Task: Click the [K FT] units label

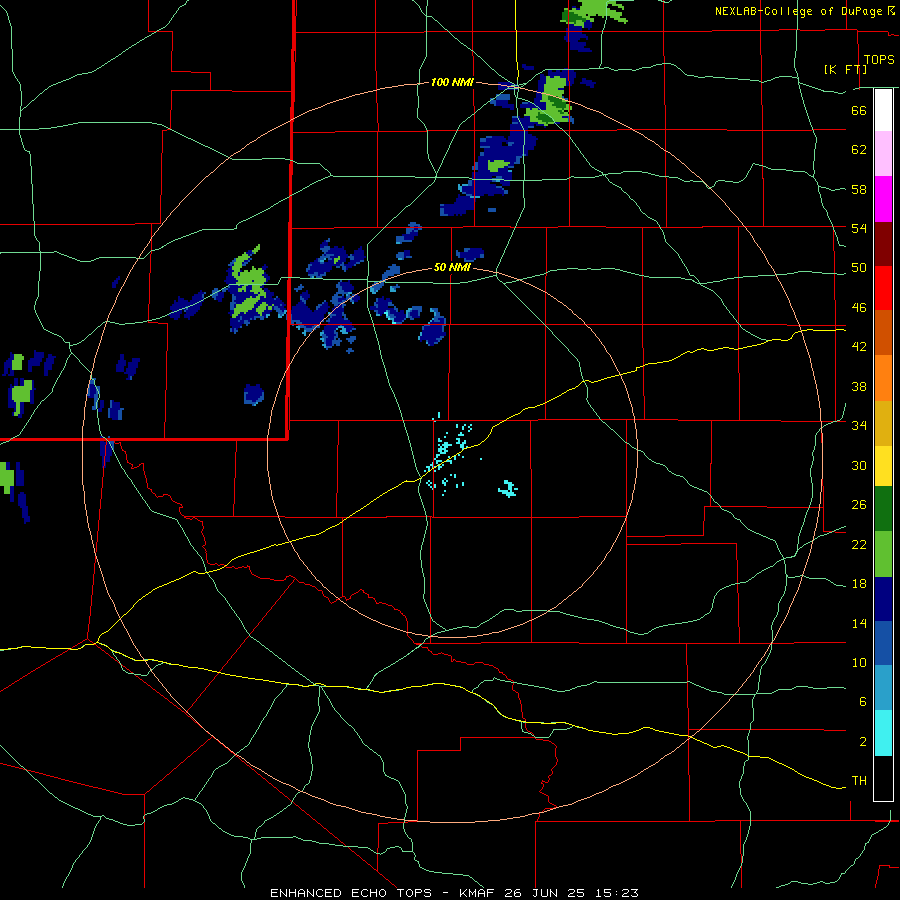Action: coord(845,69)
